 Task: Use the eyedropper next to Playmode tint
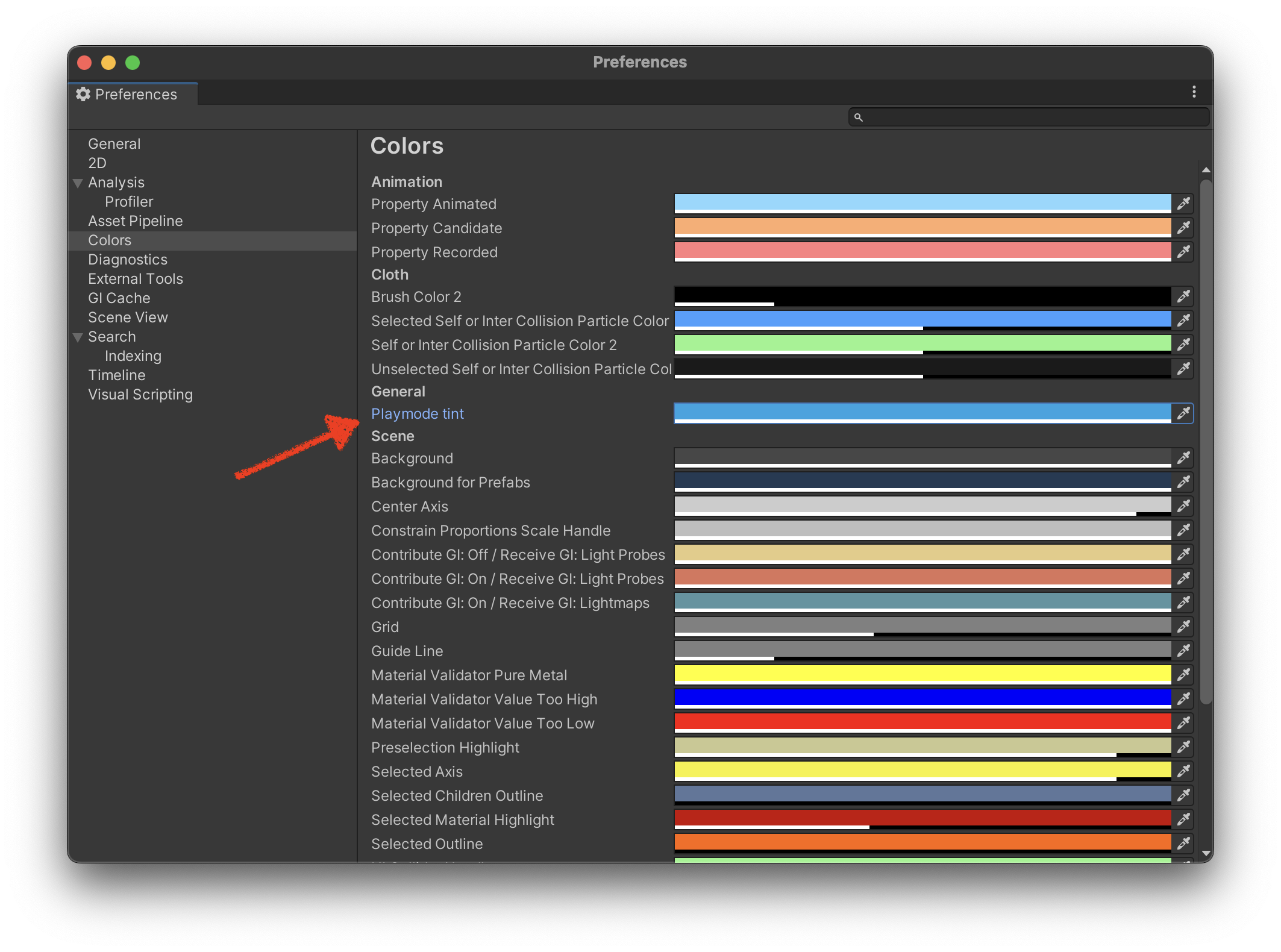click(1182, 414)
